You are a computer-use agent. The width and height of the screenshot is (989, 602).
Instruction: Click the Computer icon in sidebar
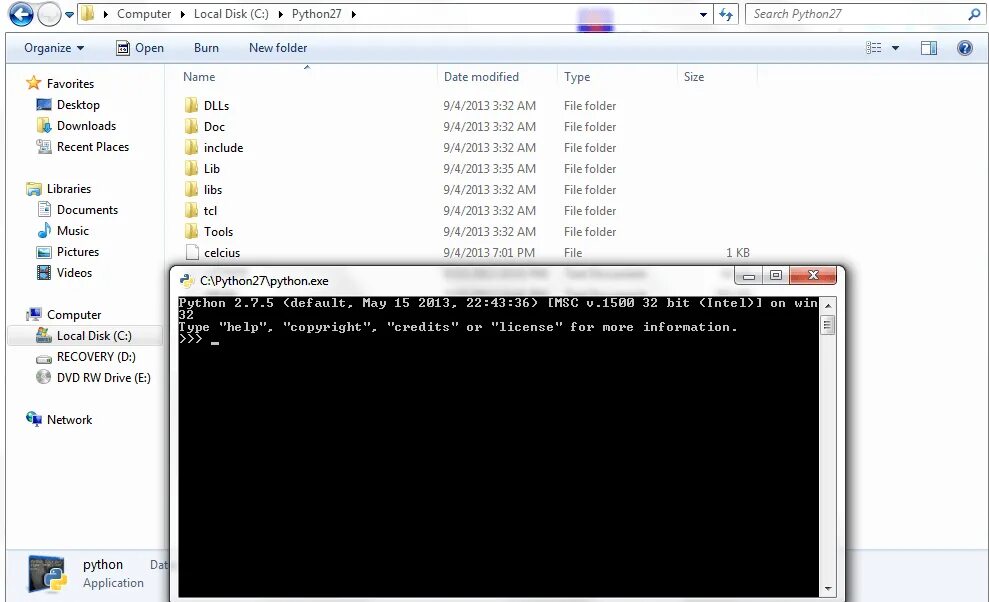[x=33, y=314]
